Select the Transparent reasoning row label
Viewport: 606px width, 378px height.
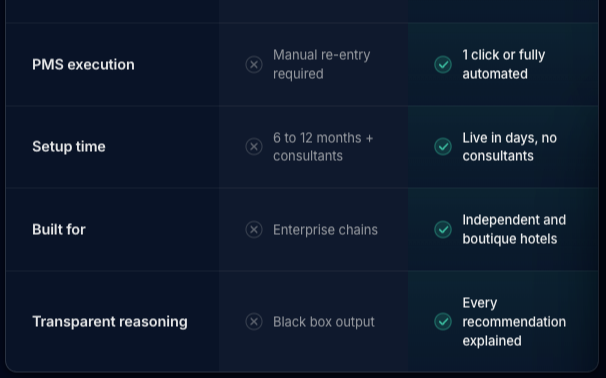click(110, 322)
